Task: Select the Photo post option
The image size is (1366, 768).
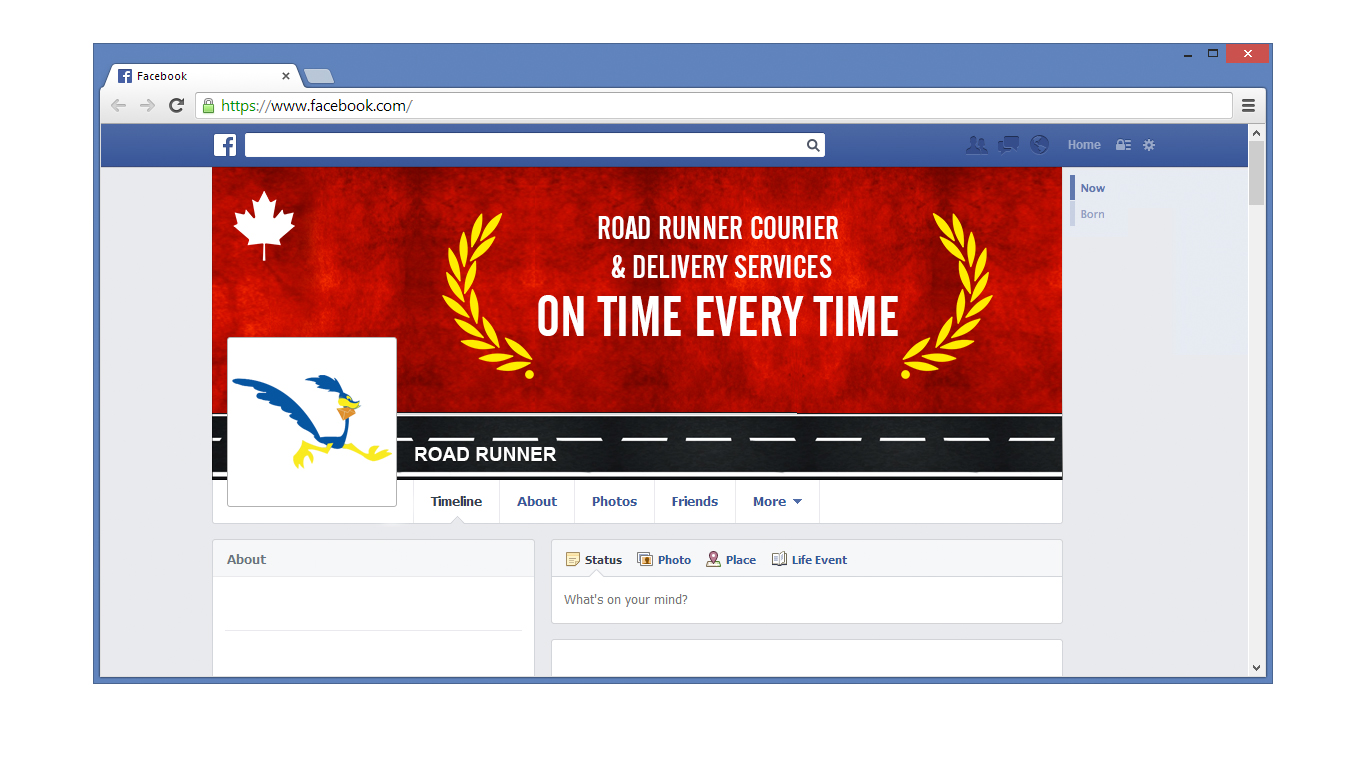Action: (664, 560)
